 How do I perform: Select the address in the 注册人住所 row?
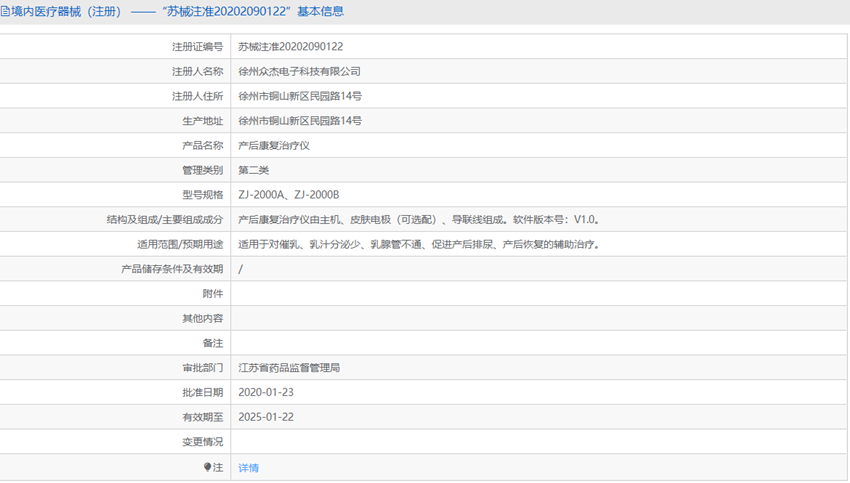coord(300,96)
